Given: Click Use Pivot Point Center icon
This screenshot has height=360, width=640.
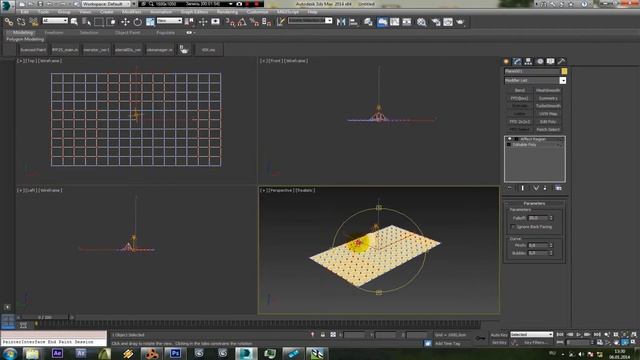Looking at the screenshot, I should 189,22.
